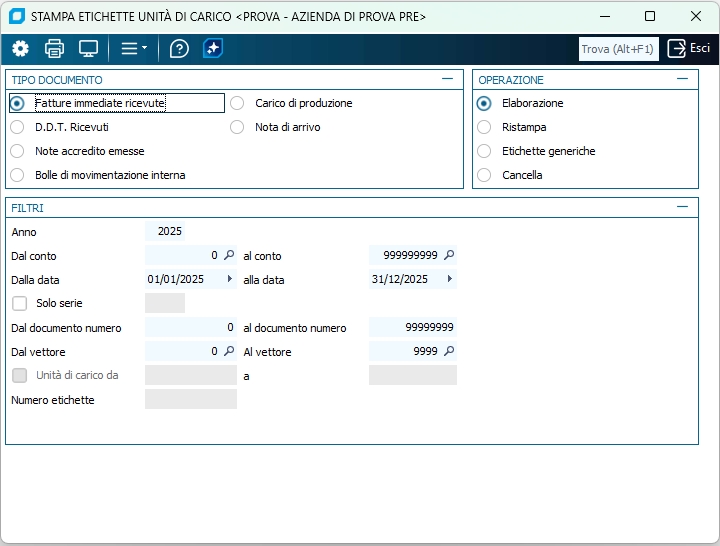Image resolution: width=720 pixels, height=546 pixels.
Task: Click the Anno field showing 2025
Action: coord(166,232)
